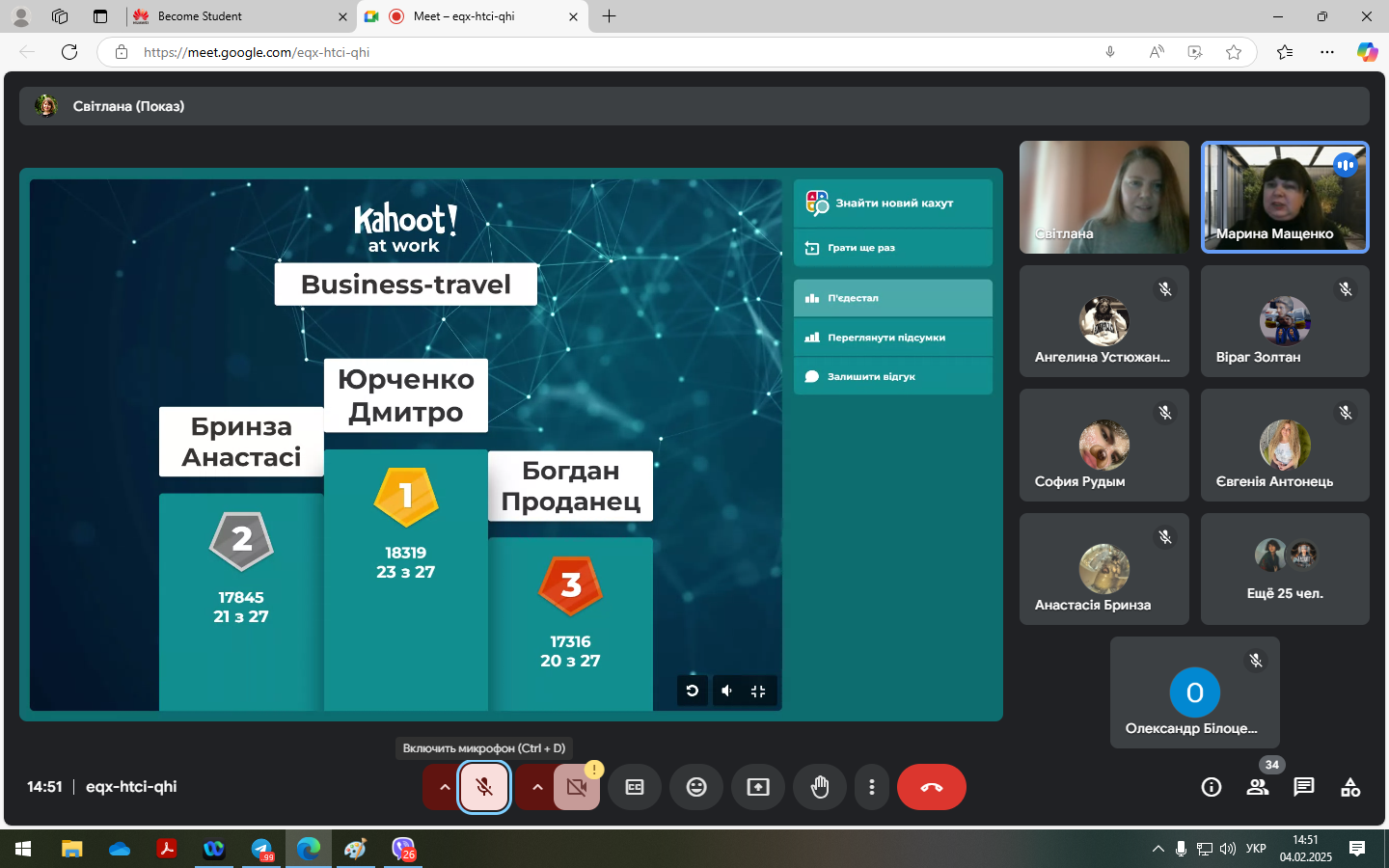The height and width of the screenshot is (868, 1389).
Task: Start presenting your screen
Action: click(758, 787)
